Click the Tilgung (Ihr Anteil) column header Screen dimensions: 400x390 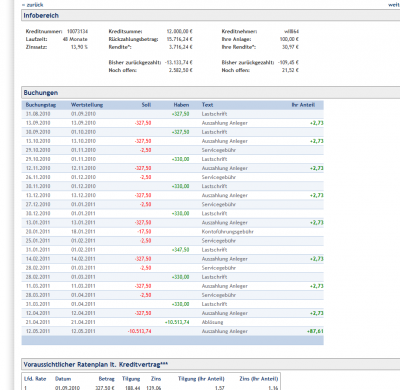pyautogui.click(x=201, y=379)
